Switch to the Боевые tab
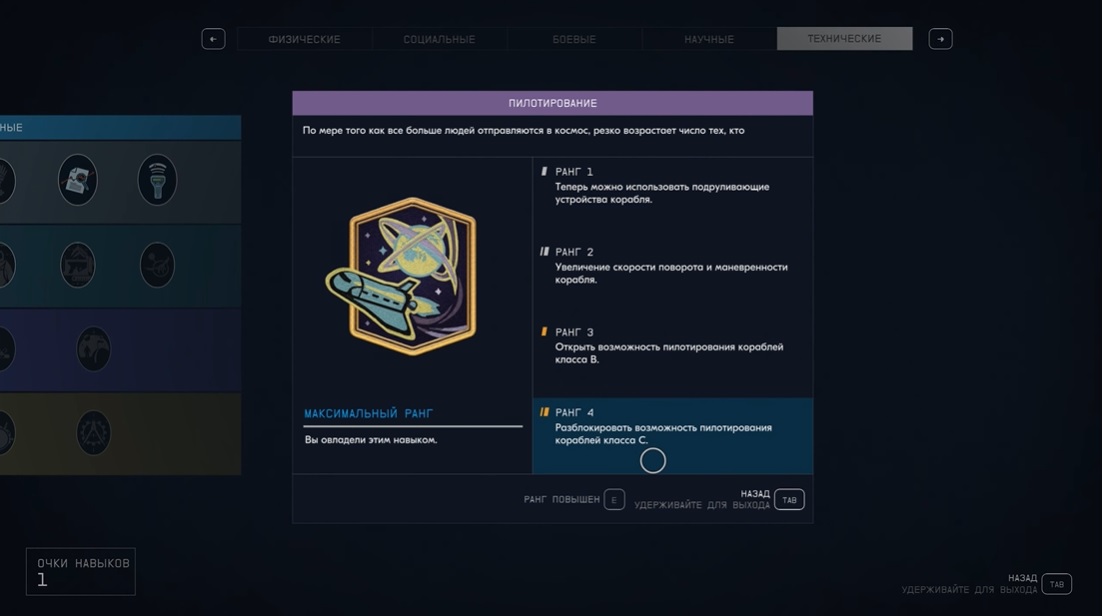 coord(574,39)
